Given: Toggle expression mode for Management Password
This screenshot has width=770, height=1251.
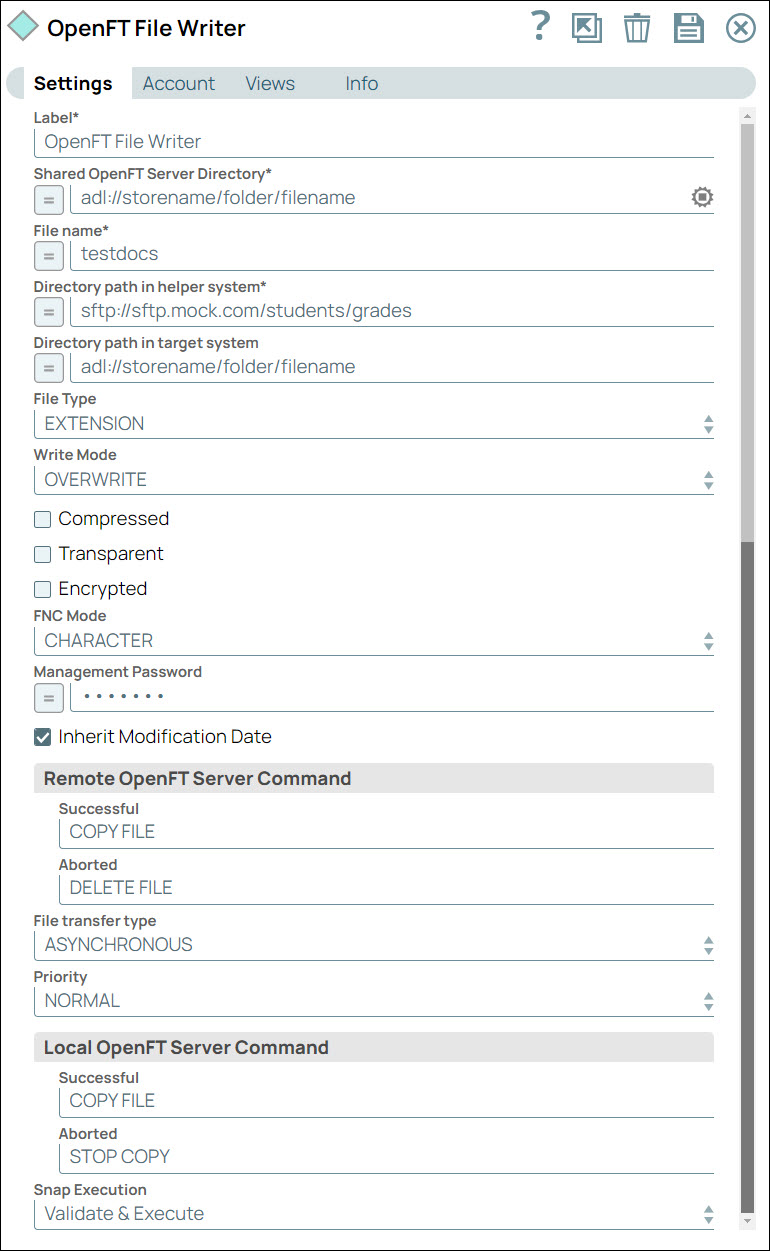Looking at the screenshot, I should click(49, 697).
